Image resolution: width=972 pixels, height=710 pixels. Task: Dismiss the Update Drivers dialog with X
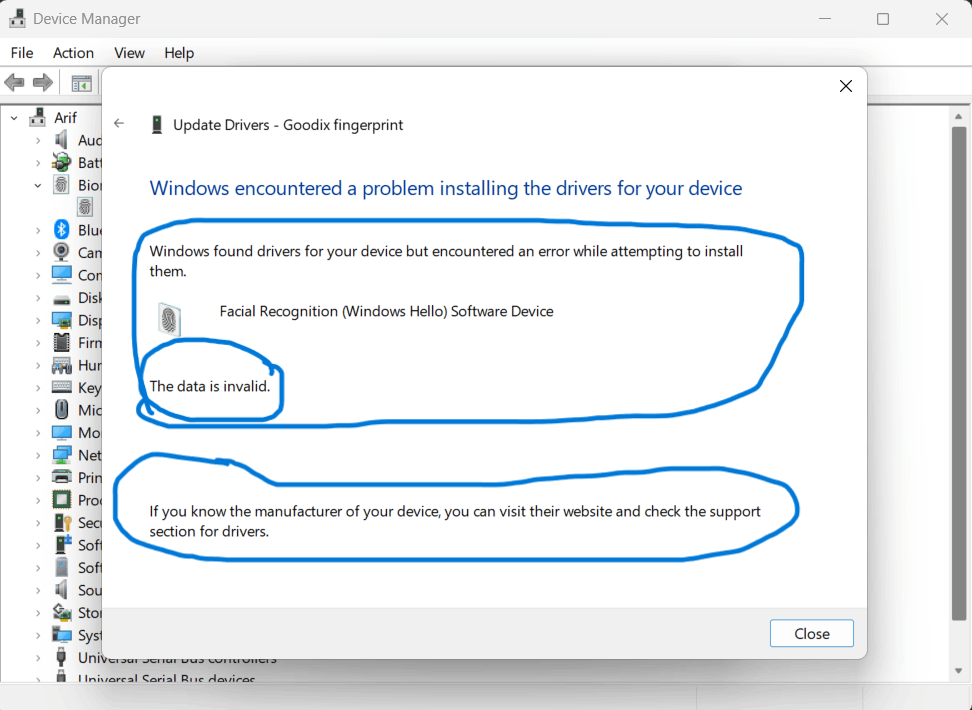point(846,86)
